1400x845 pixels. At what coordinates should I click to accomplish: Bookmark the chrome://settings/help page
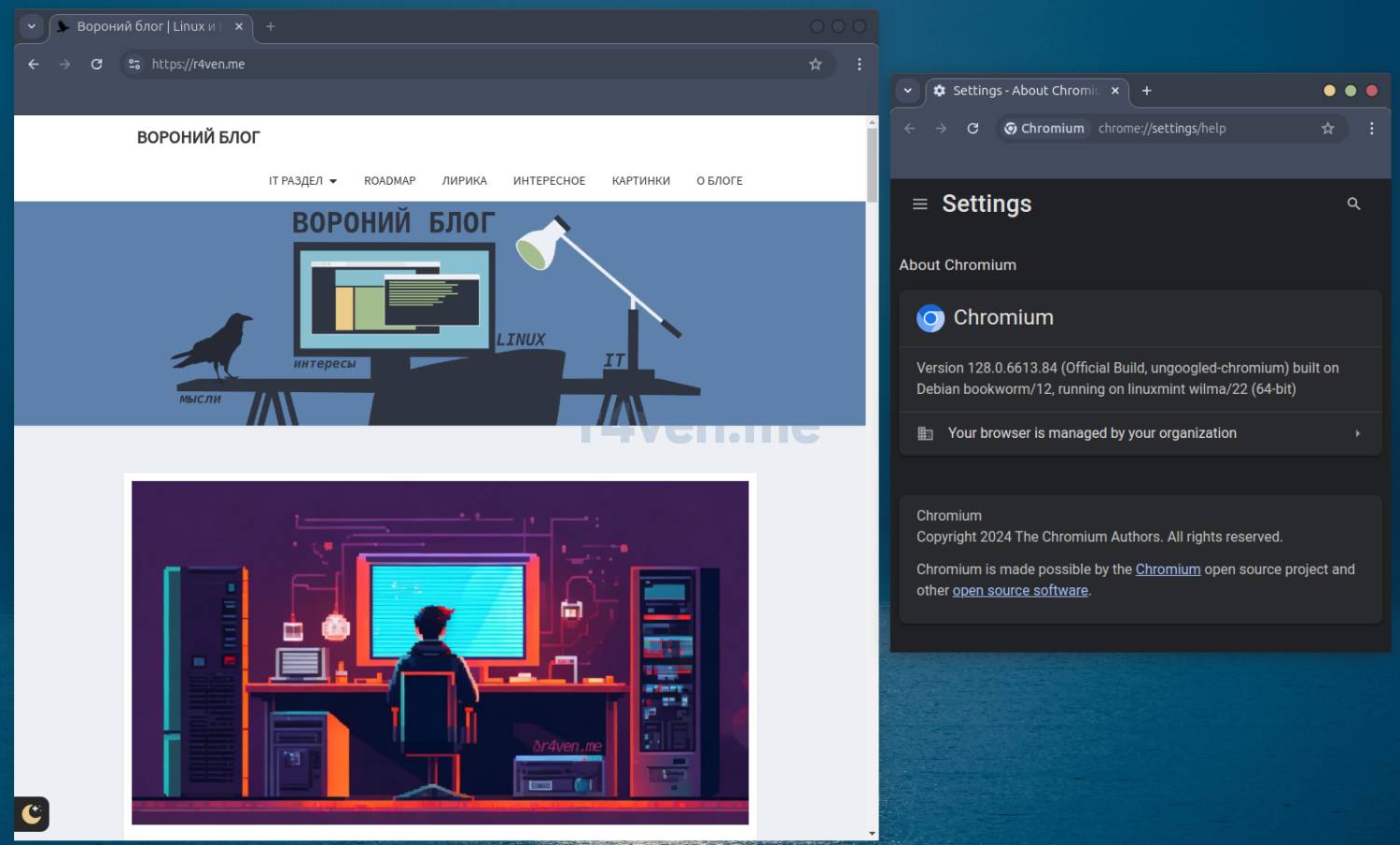[x=1327, y=129]
